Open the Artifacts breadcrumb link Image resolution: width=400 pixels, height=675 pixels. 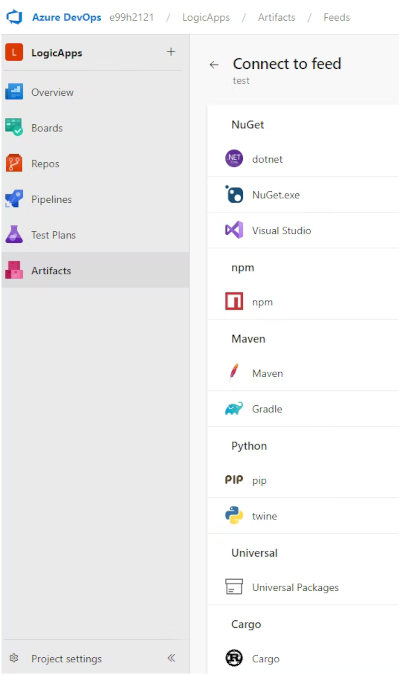coord(276,17)
